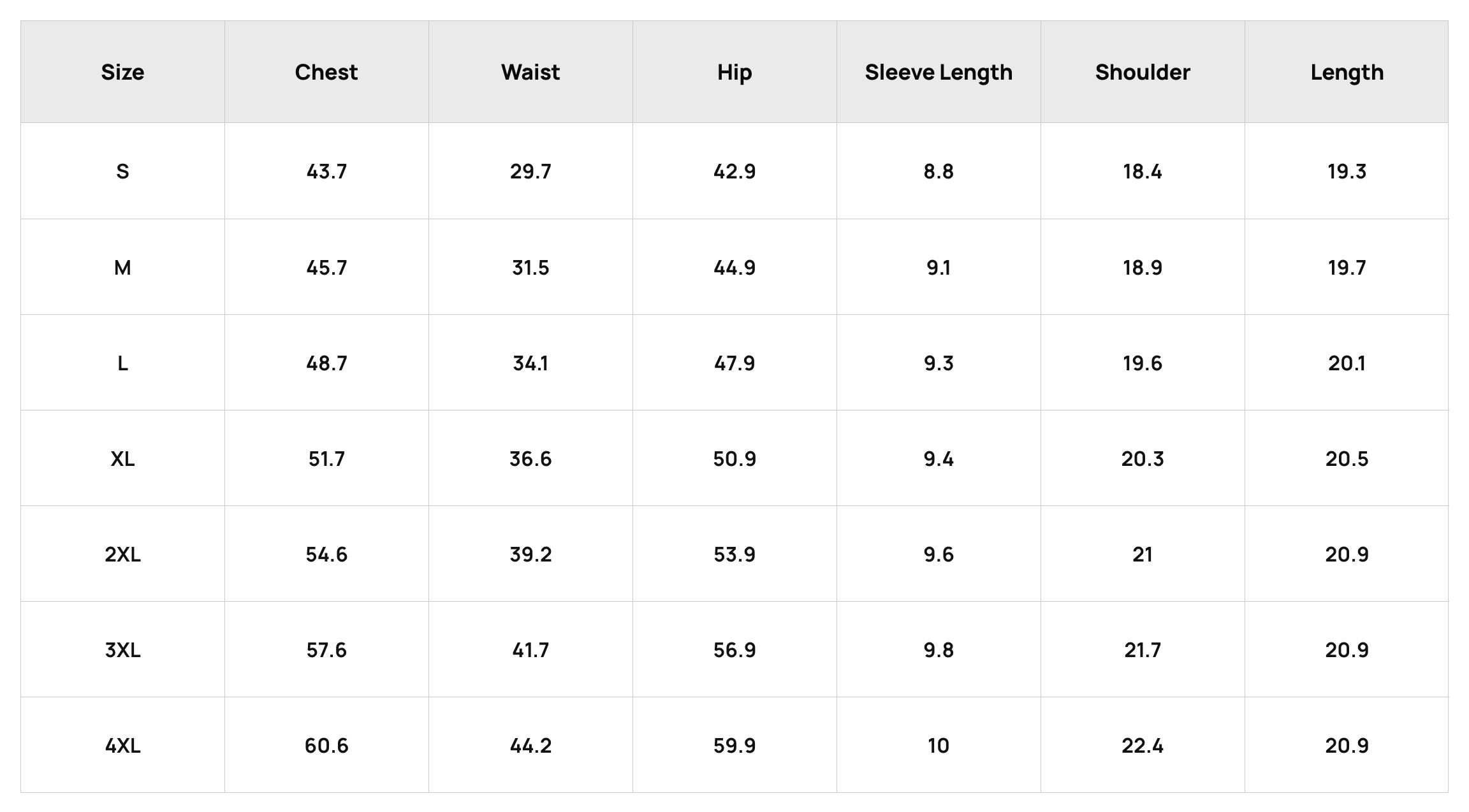This screenshot has height=812, width=1469.
Task: Click sleeve length 10 in 4XL row
Action: click(939, 745)
